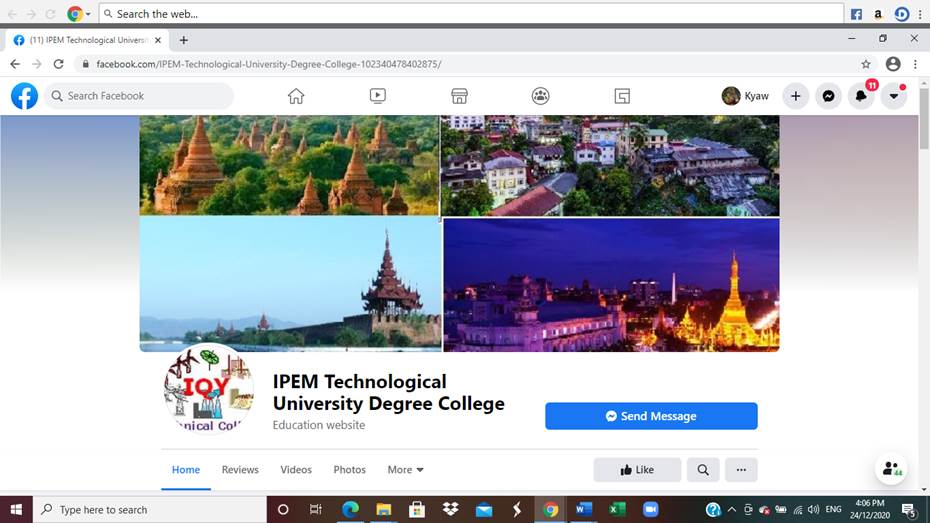This screenshot has width=930, height=523.
Task: Launch Microsoft Edge from taskbar
Action: [x=351, y=510]
